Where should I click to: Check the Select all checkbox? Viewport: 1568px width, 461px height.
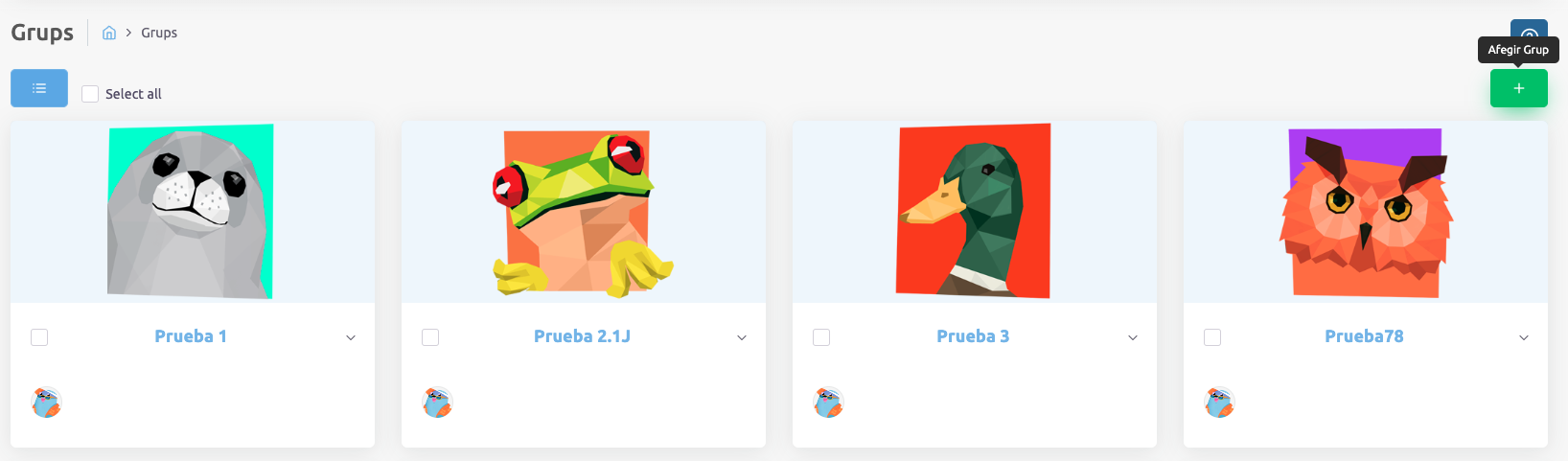pyautogui.click(x=90, y=94)
